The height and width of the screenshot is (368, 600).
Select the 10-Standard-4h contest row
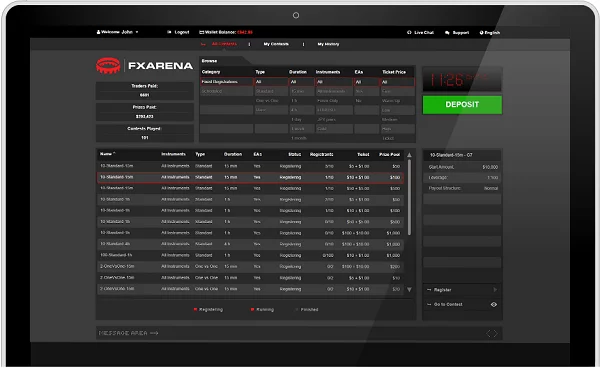pos(250,244)
